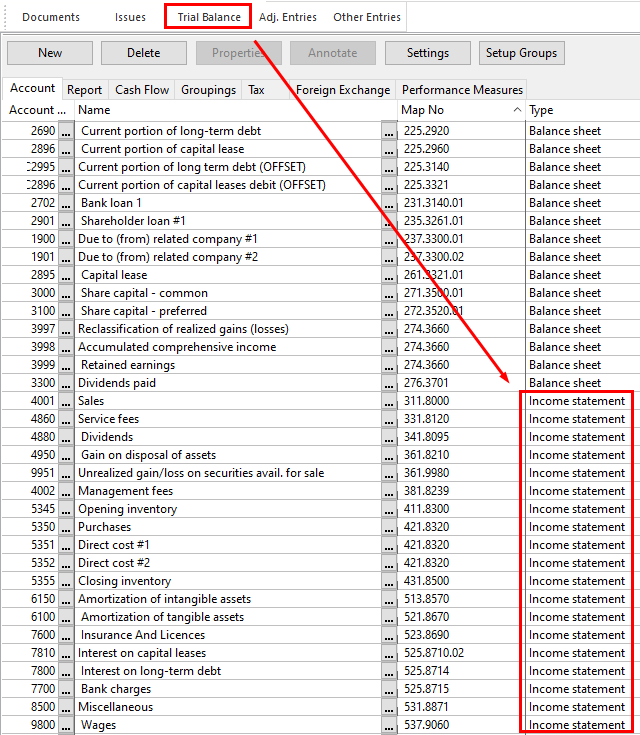Image resolution: width=640 pixels, height=735 pixels.
Task: Open ellipsis picker beside account 7600
Action: (66, 635)
